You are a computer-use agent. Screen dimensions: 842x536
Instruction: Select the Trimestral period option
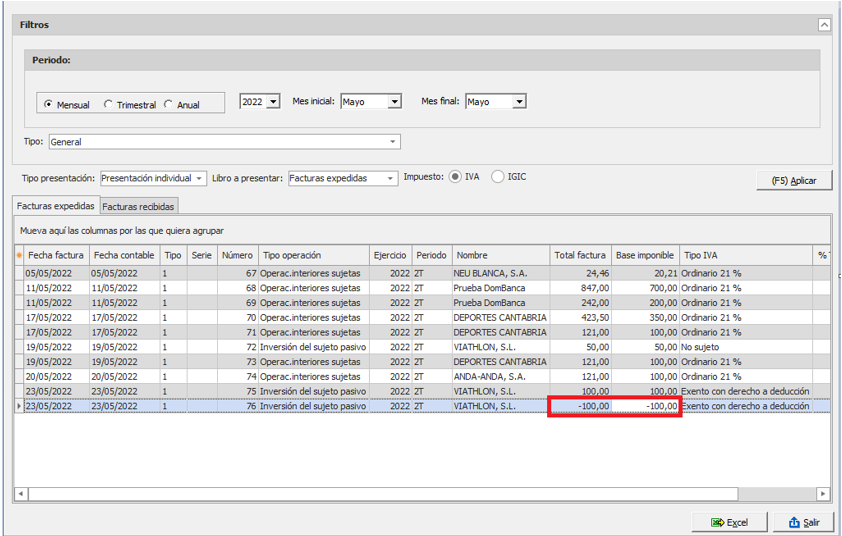(x=129, y=104)
